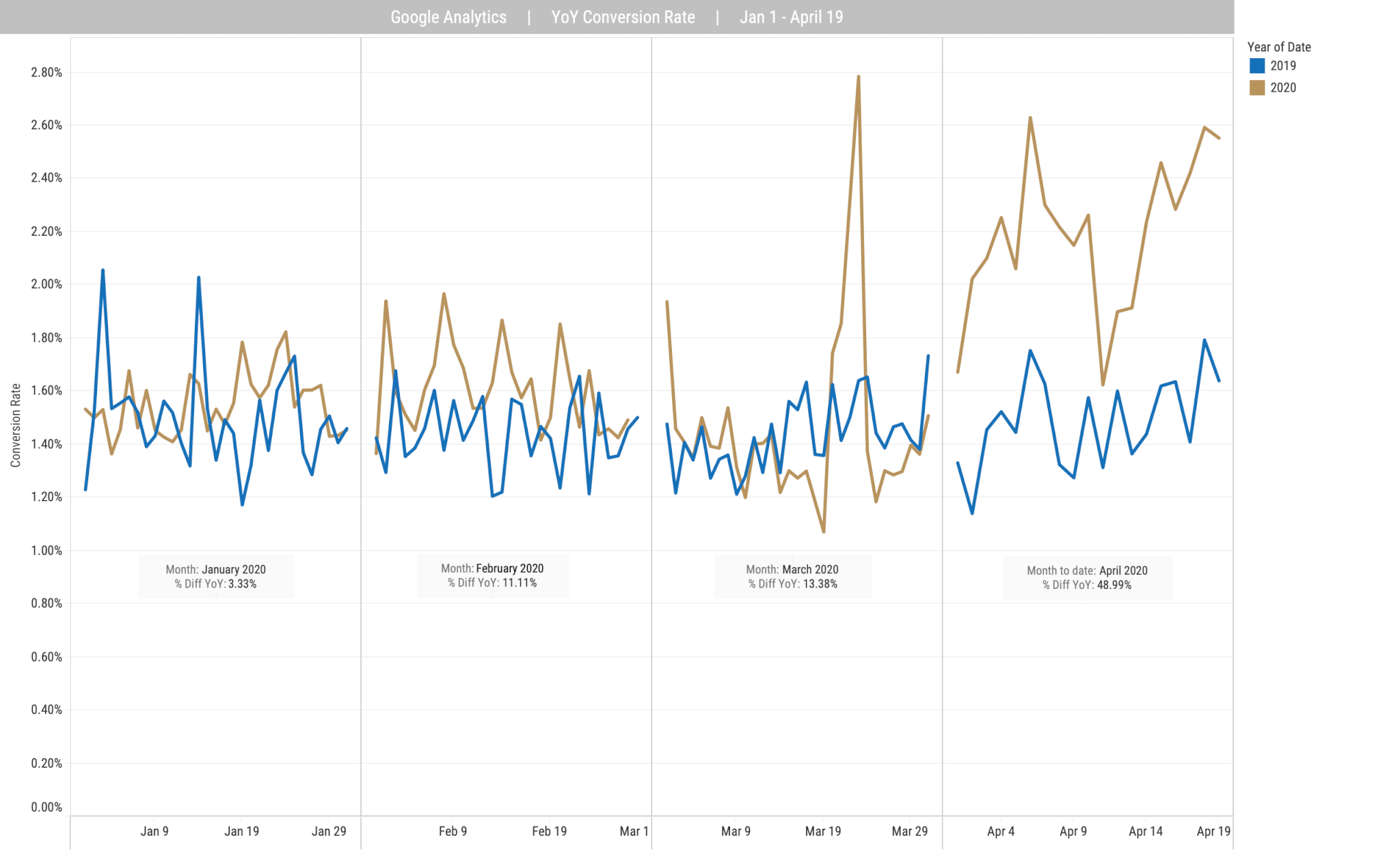1400x850 pixels.
Task: Click the 'Apr 4' x-axis label
Action: click(1001, 832)
